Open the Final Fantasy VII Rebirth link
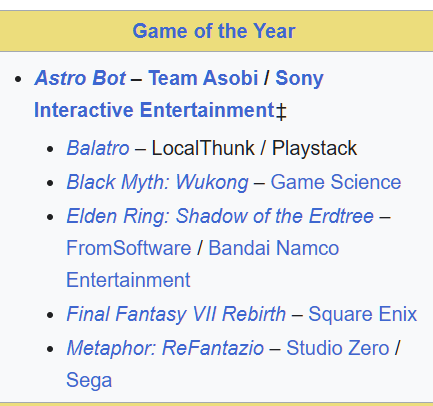Screen dimensions: 433x406 tap(176, 314)
